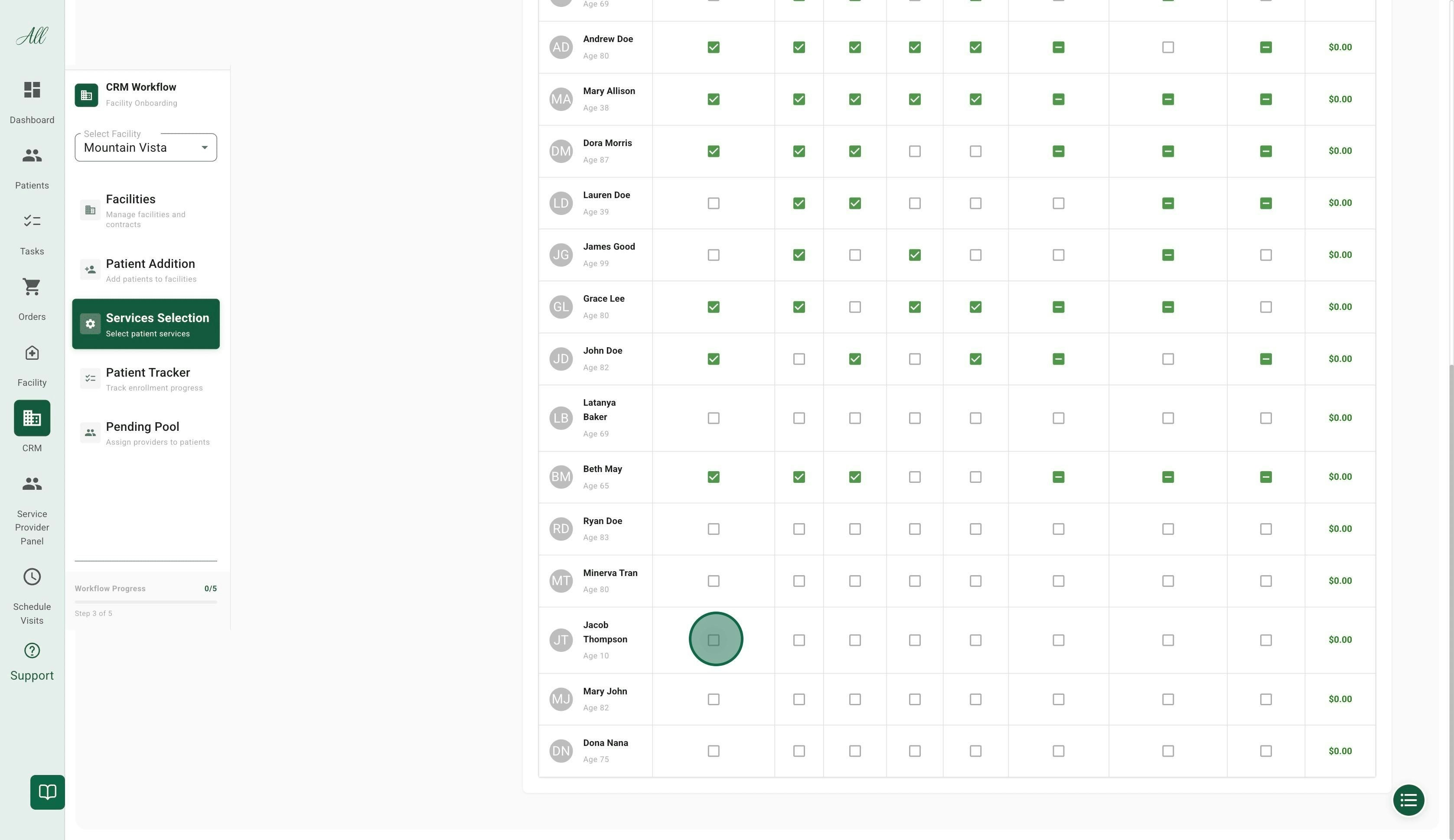Open Orders shopping cart icon
Image resolution: width=1454 pixels, height=840 pixels.
pos(32,287)
